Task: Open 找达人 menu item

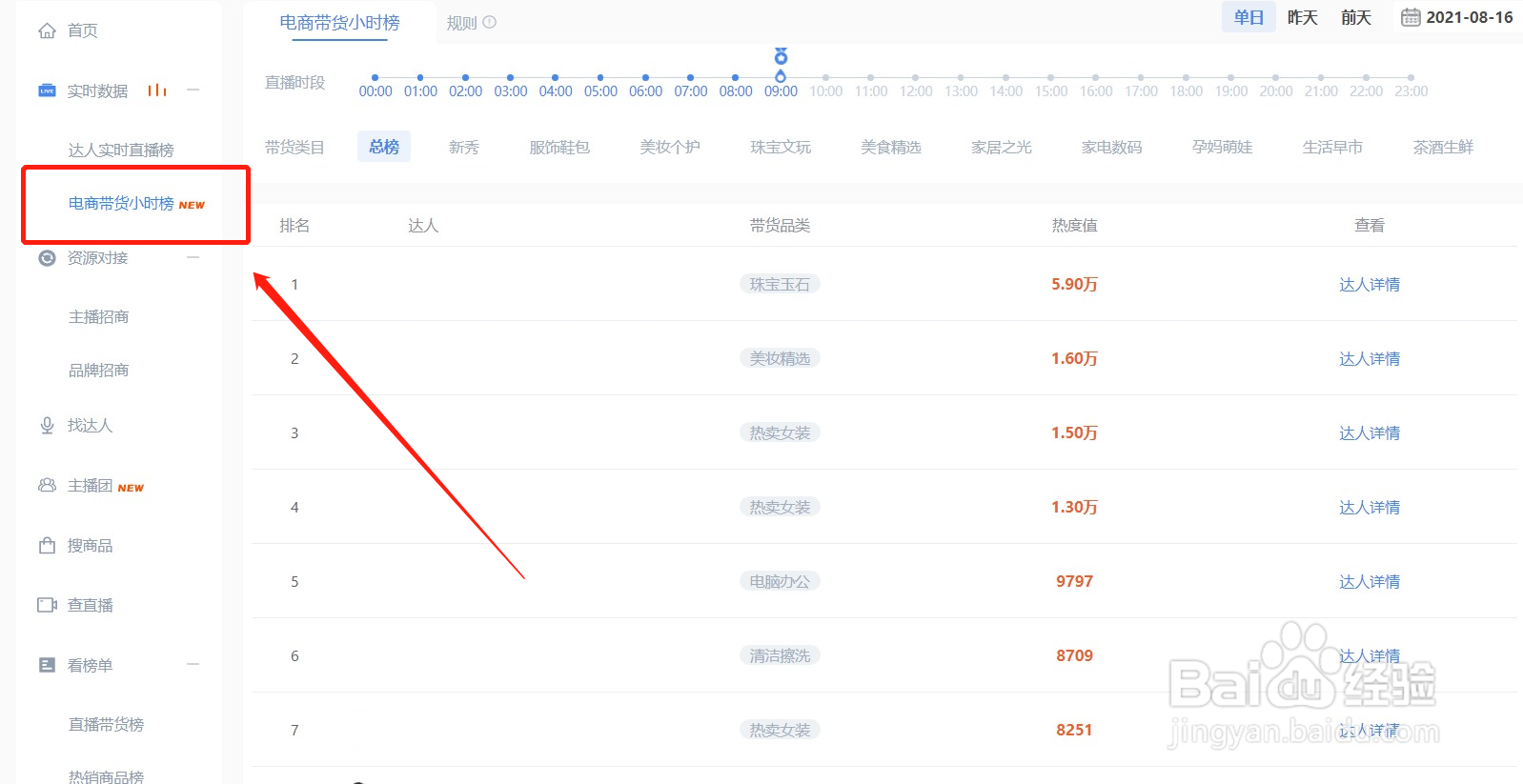Action: coord(90,426)
